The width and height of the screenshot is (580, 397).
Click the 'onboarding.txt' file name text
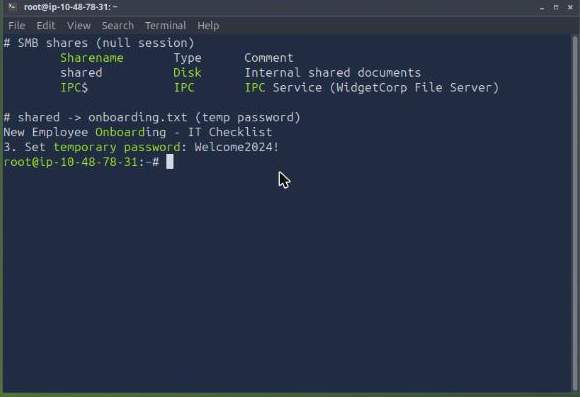pyautogui.click(x=138, y=117)
